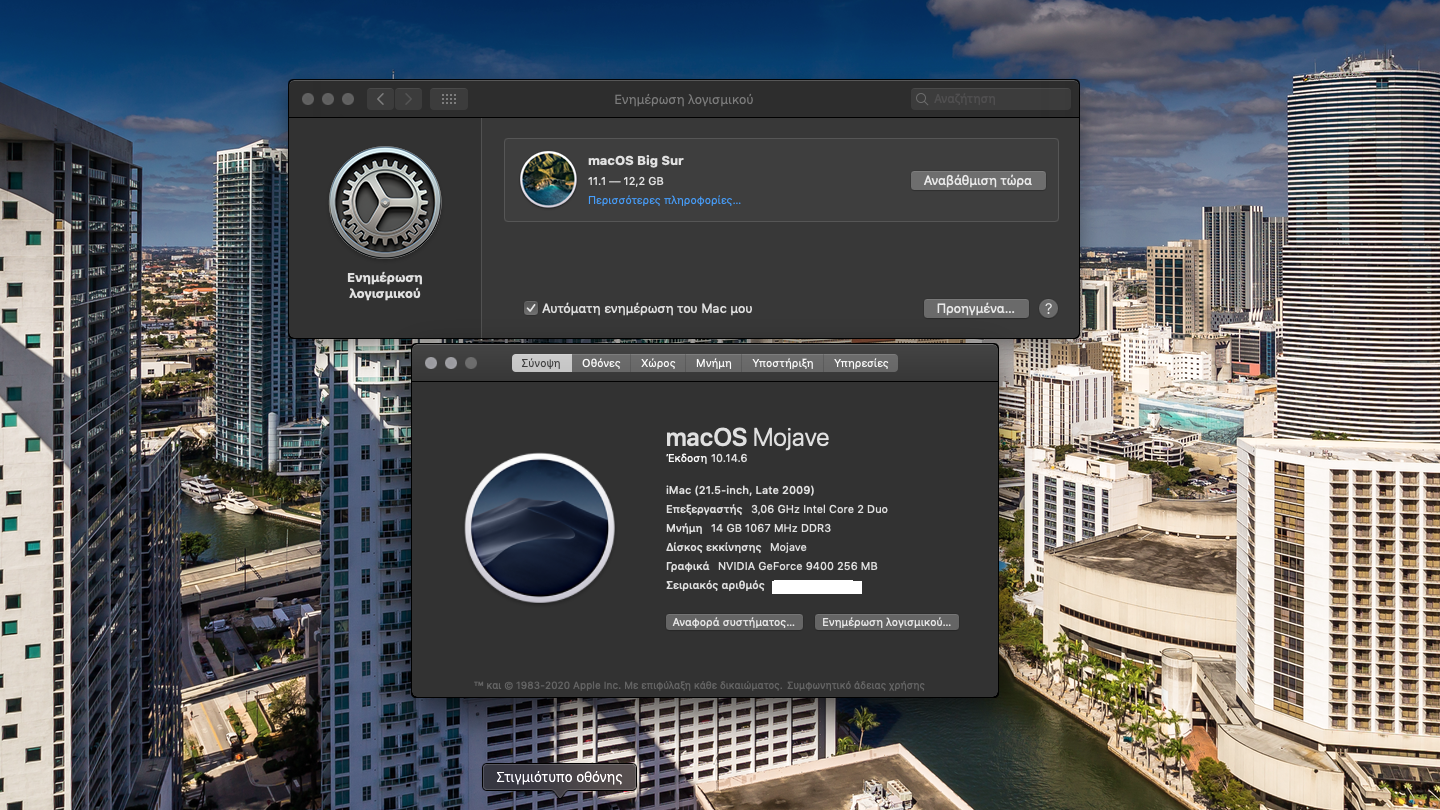
Task: Click the macOS Mojave logo image
Action: (540, 528)
